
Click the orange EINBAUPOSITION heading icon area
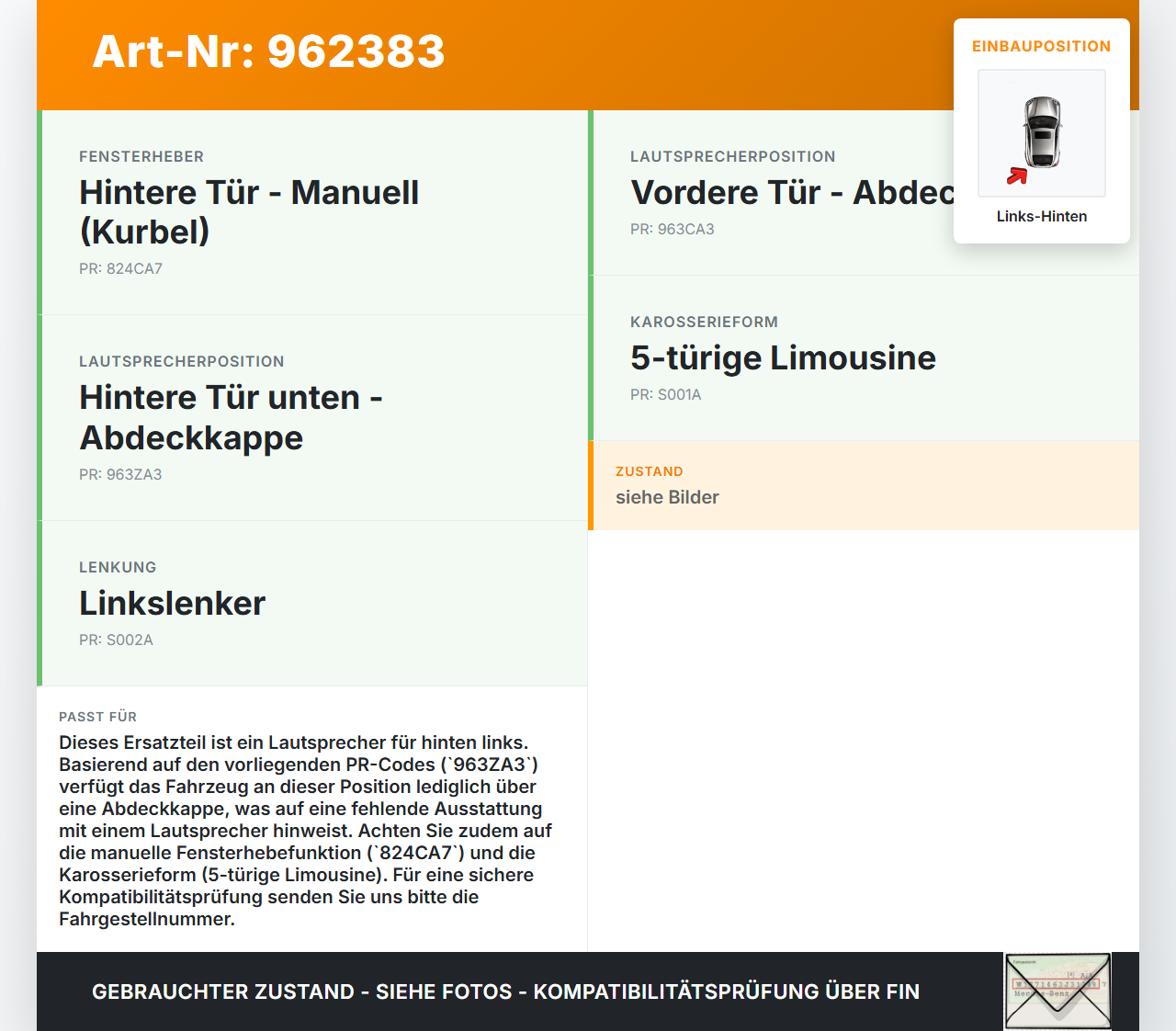pos(1041,45)
